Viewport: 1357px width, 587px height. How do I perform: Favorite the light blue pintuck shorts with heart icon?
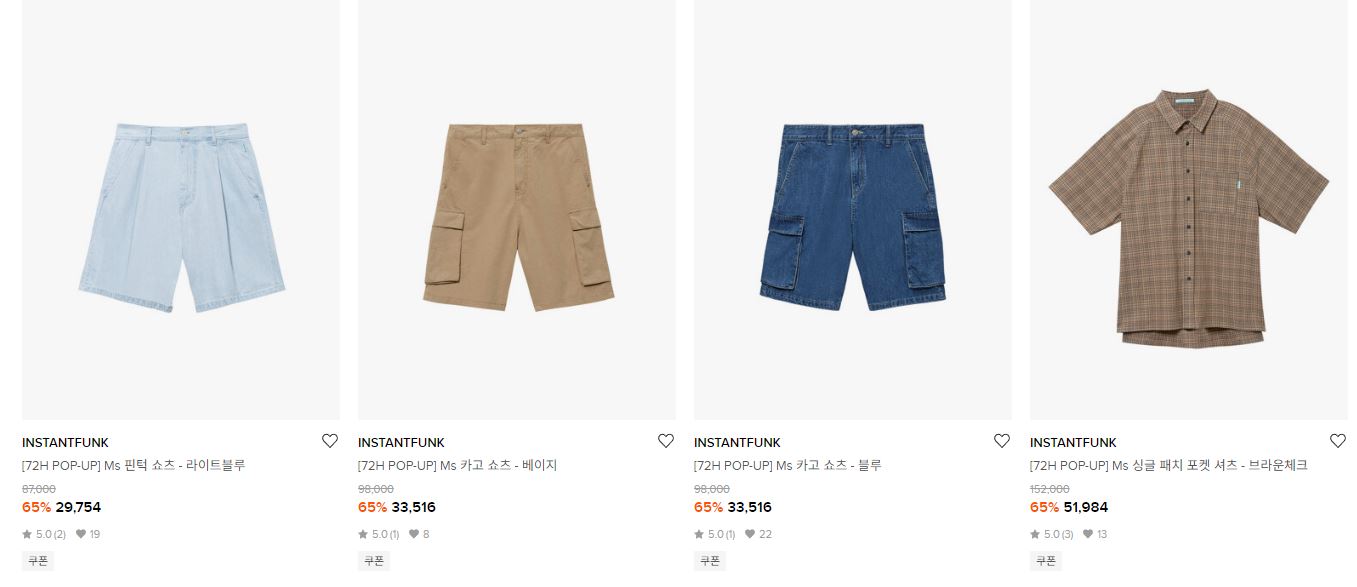[330, 441]
